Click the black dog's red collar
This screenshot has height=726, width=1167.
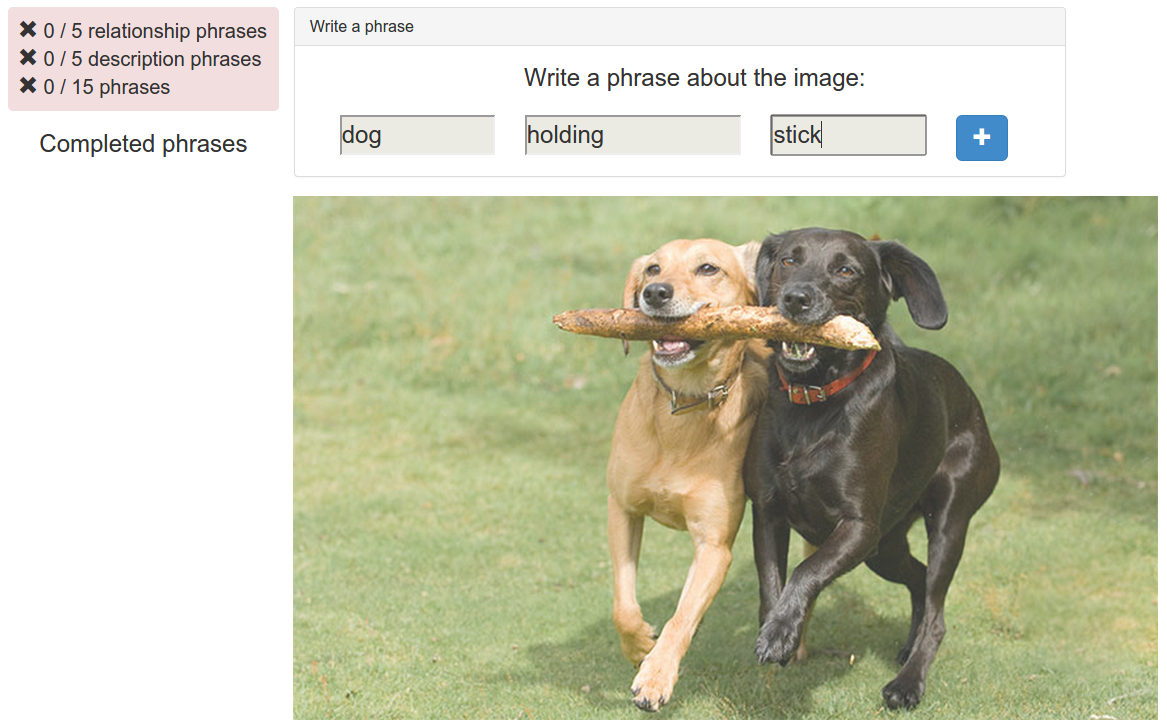click(825, 381)
